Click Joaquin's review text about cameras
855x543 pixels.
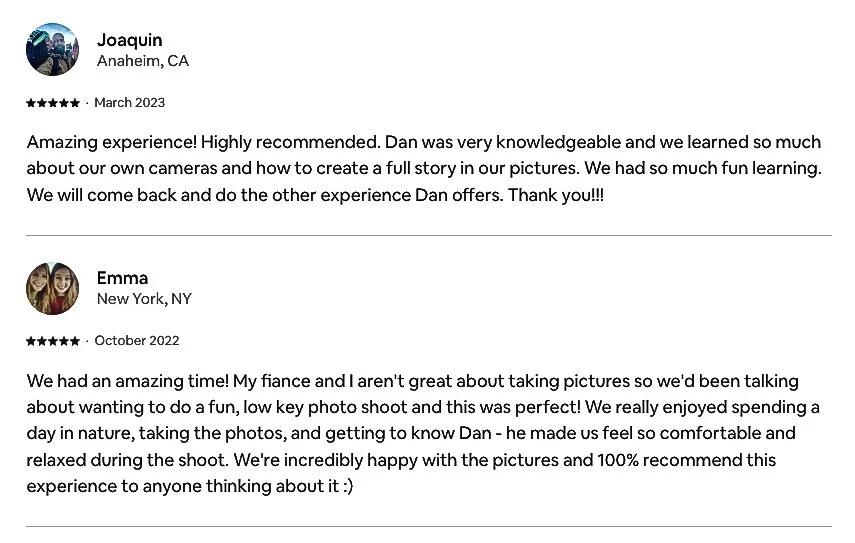(x=424, y=168)
